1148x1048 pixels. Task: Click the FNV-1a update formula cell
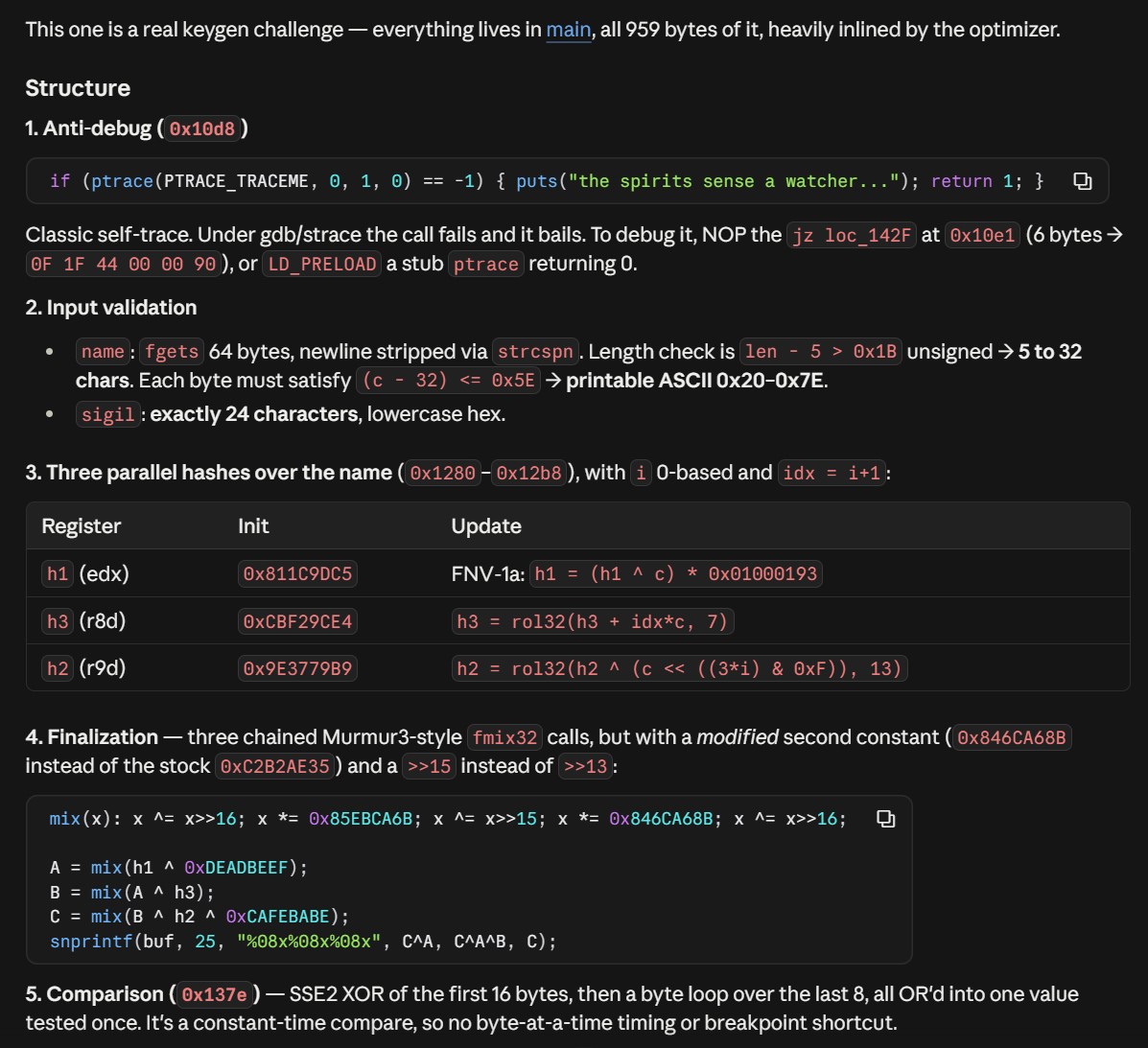click(637, 573)
